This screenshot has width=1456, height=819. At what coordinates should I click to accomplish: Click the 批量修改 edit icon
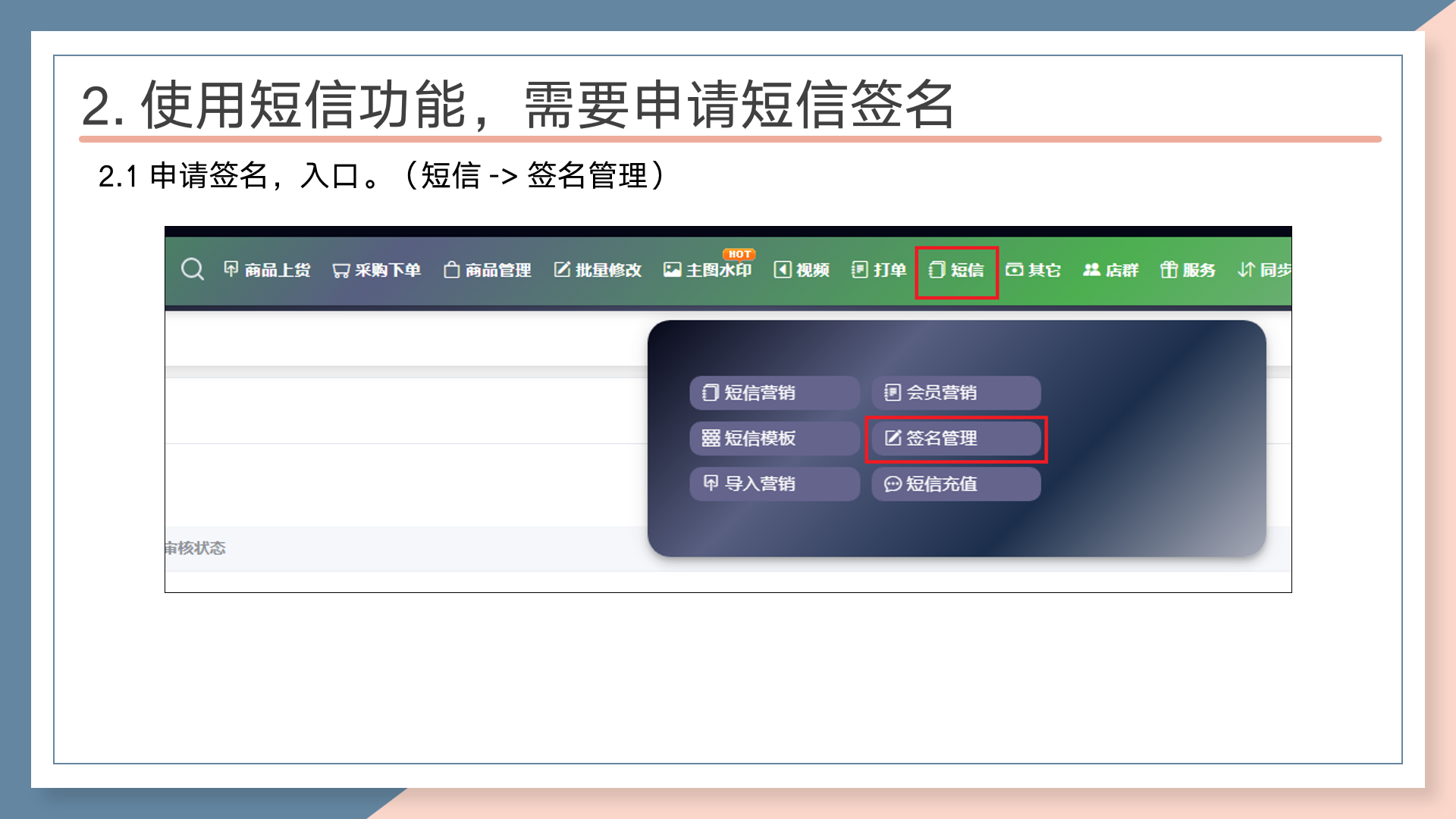(x=562, y=270)
